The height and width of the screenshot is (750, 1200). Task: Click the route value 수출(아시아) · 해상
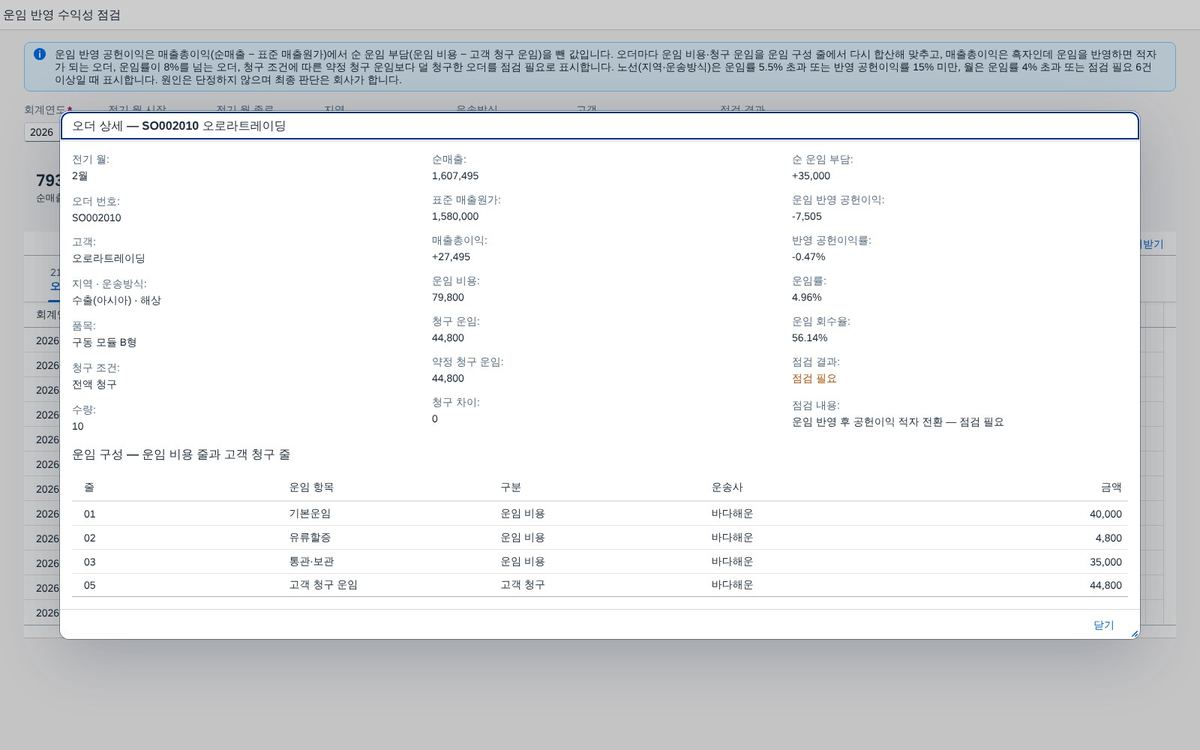coord(116,300)
